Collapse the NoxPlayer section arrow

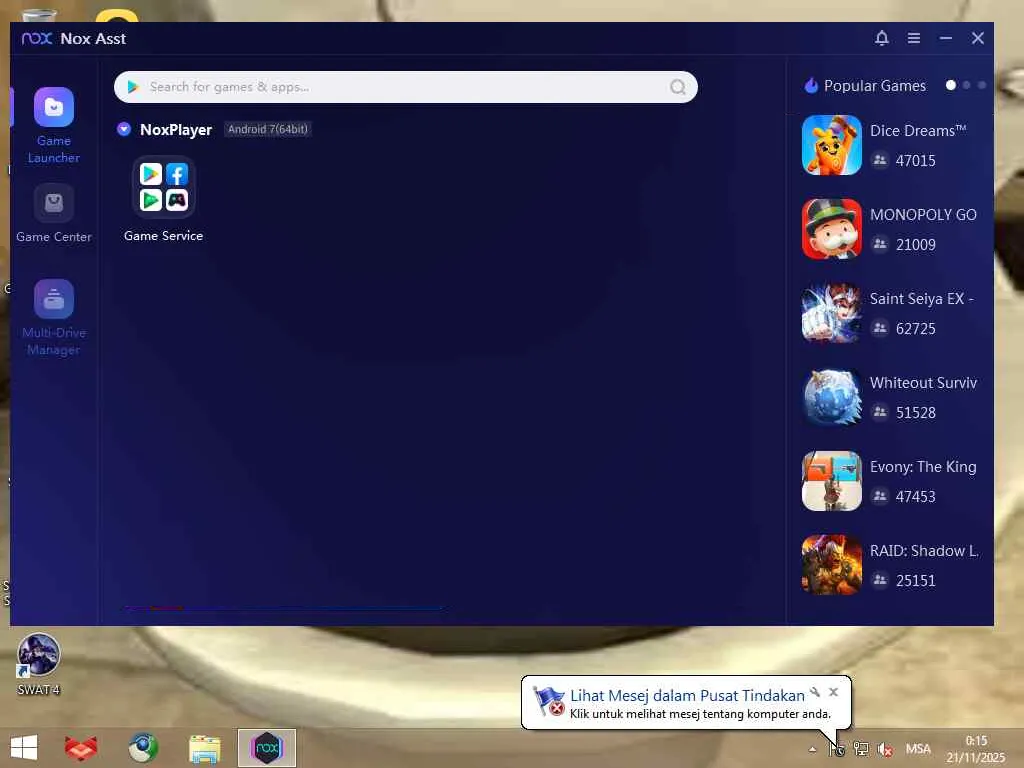tap(124, 129)
